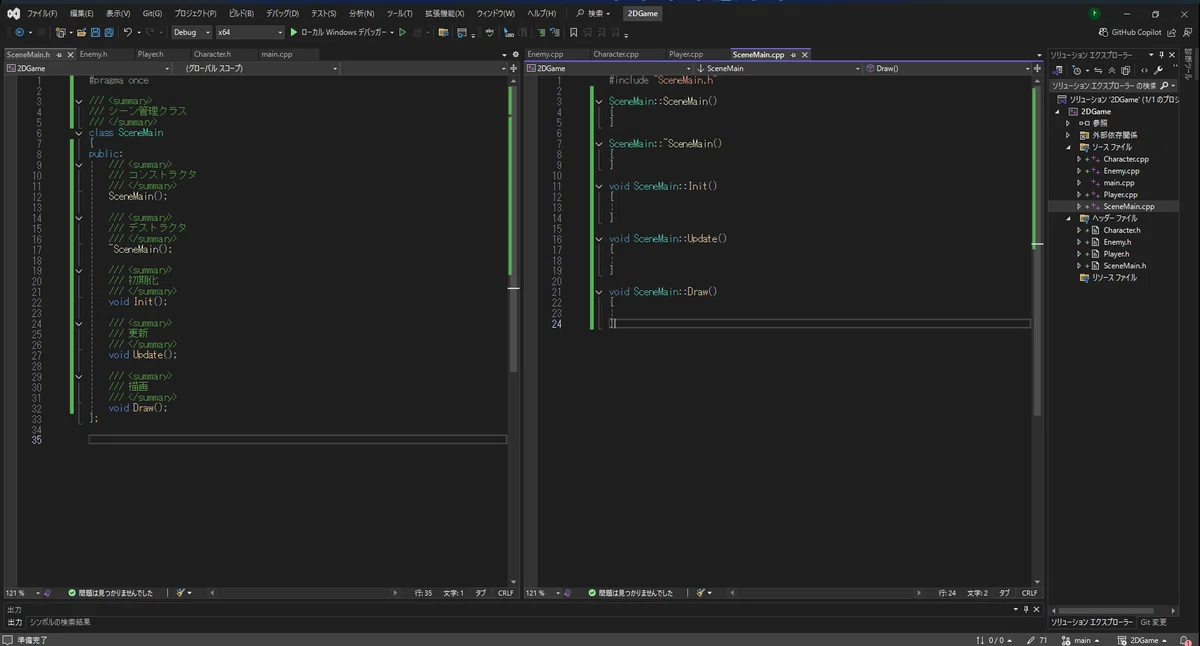Collapse the source files folder node

[1068, 147]
